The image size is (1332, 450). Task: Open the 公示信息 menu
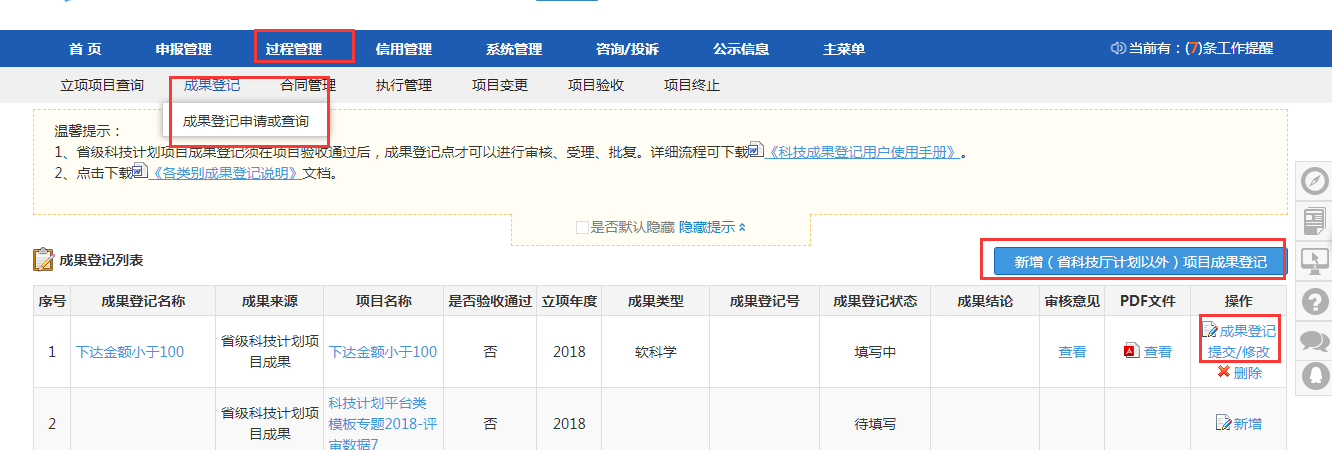(x=741, y=49)
